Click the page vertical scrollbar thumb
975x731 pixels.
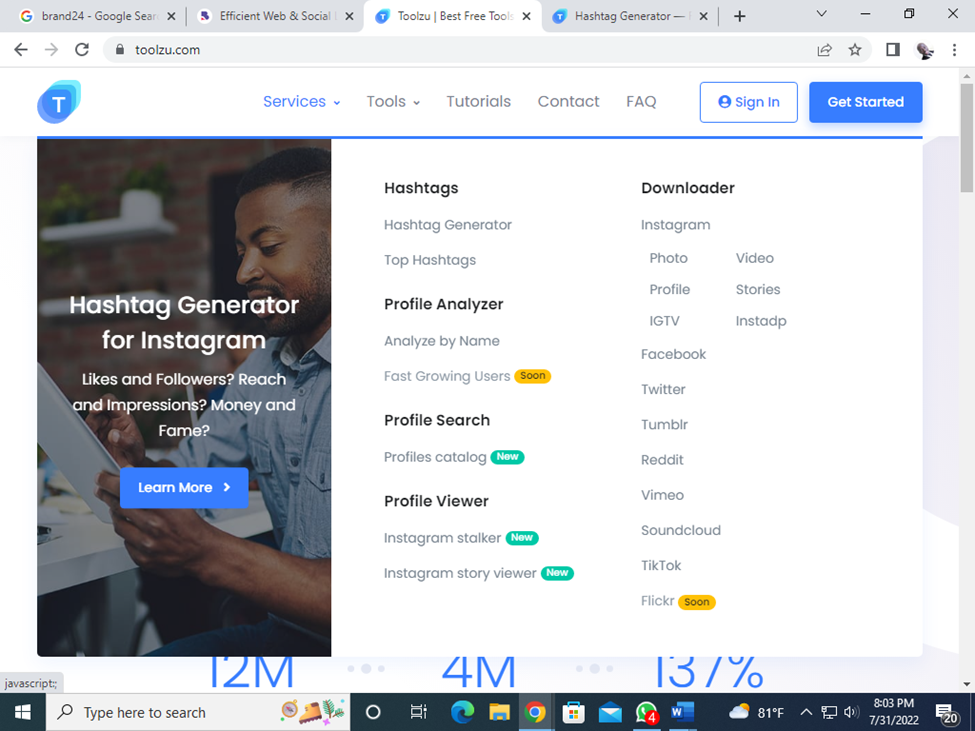[x=966, y=138]
